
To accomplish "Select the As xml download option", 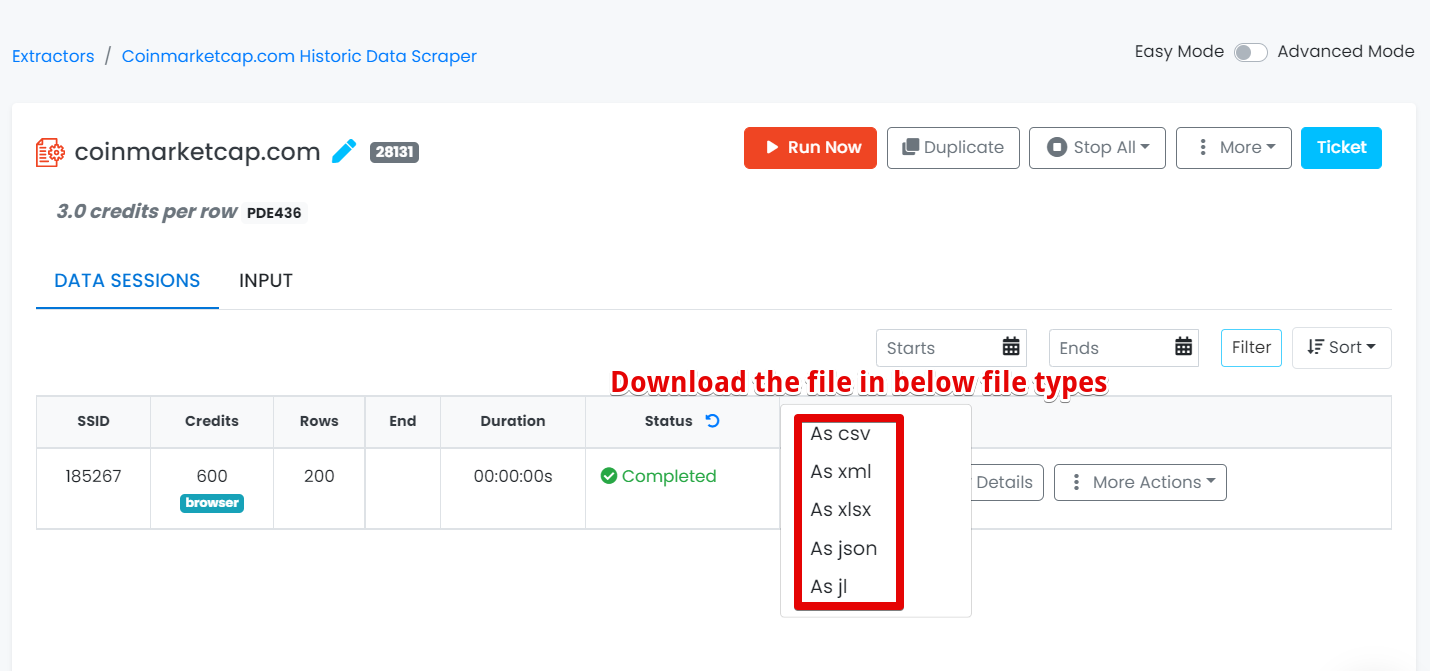I will coord(841,472).
